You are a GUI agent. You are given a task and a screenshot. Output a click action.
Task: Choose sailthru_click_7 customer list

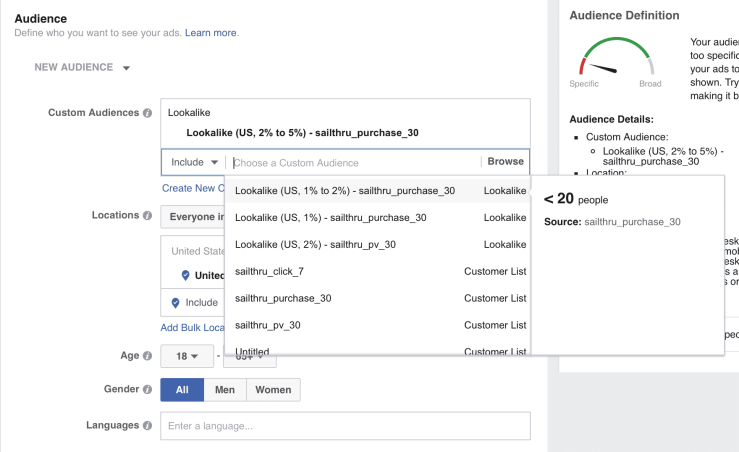(269, 271)
